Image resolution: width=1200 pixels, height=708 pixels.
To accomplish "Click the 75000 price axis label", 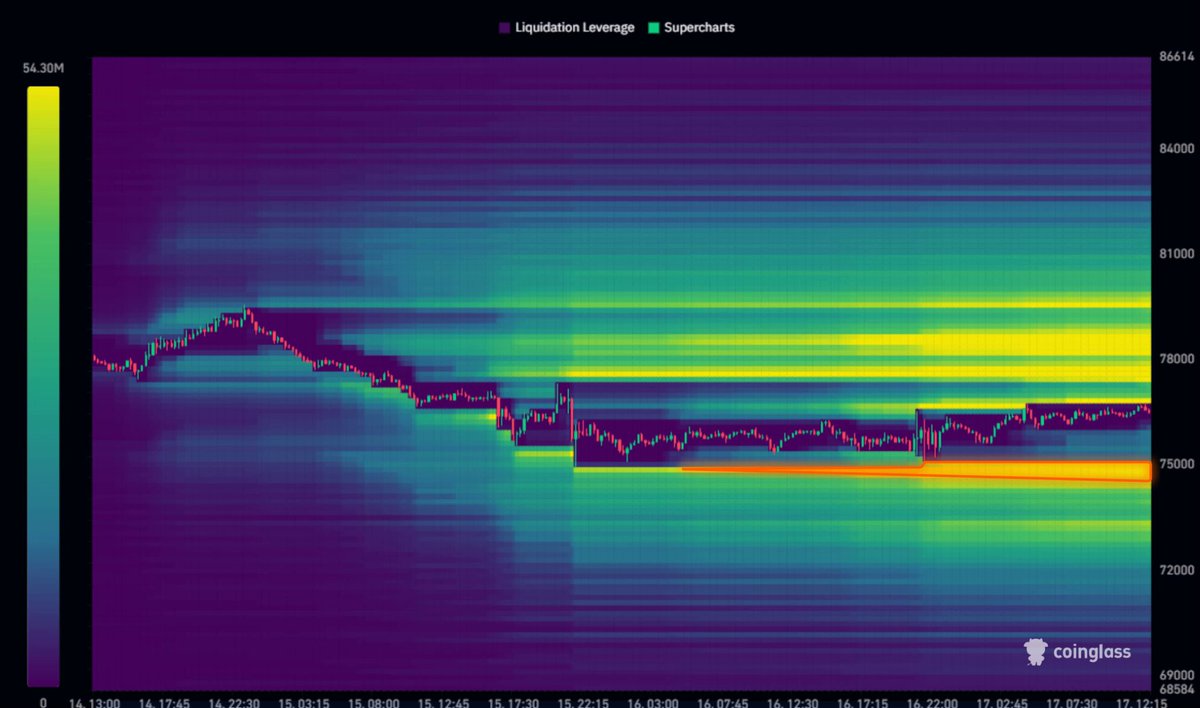I will pos(1176,464).
